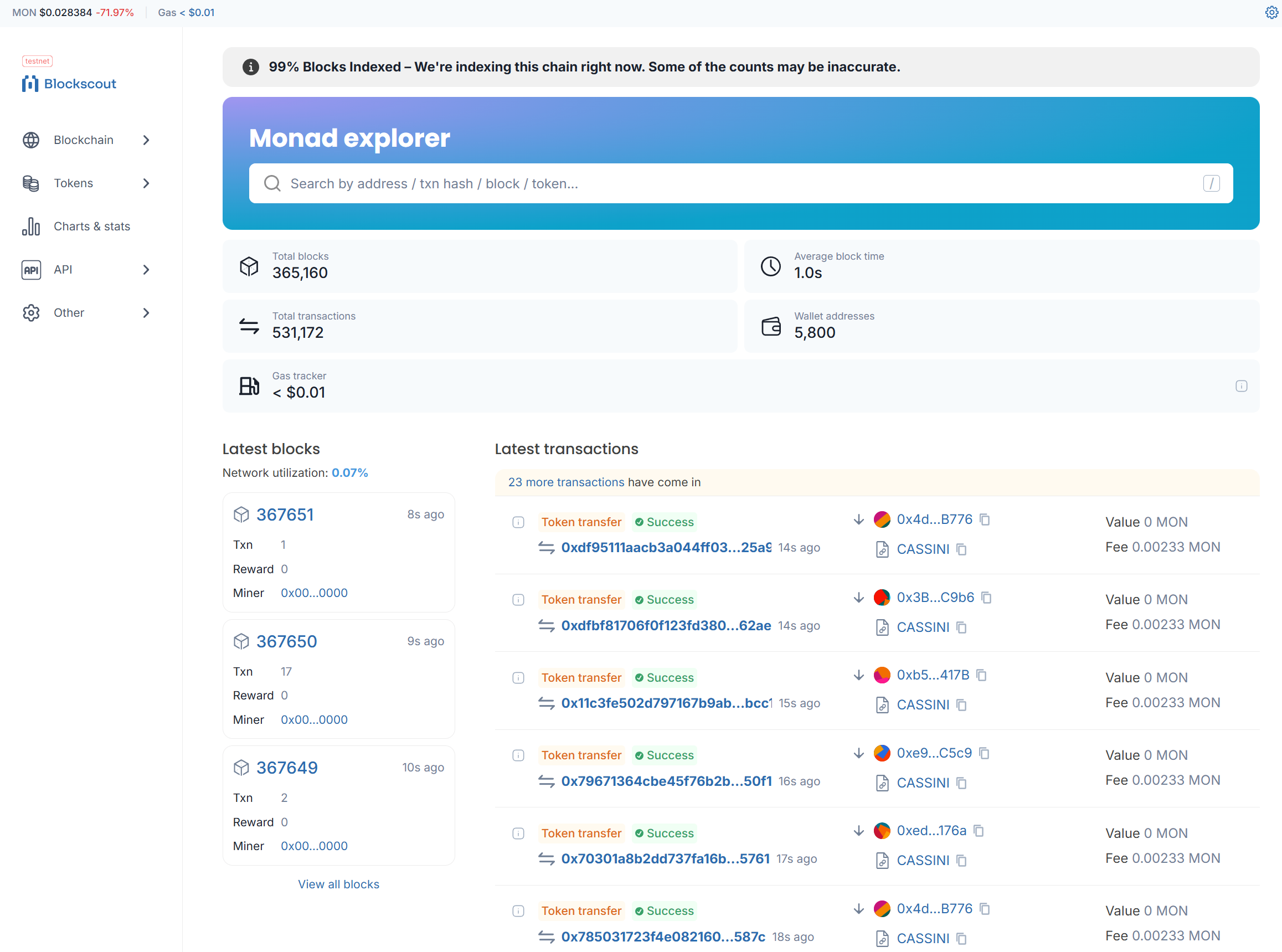Screen dimensions: 1282x952
Task: Click the search magnifier icon
Action: pos(272,183)
